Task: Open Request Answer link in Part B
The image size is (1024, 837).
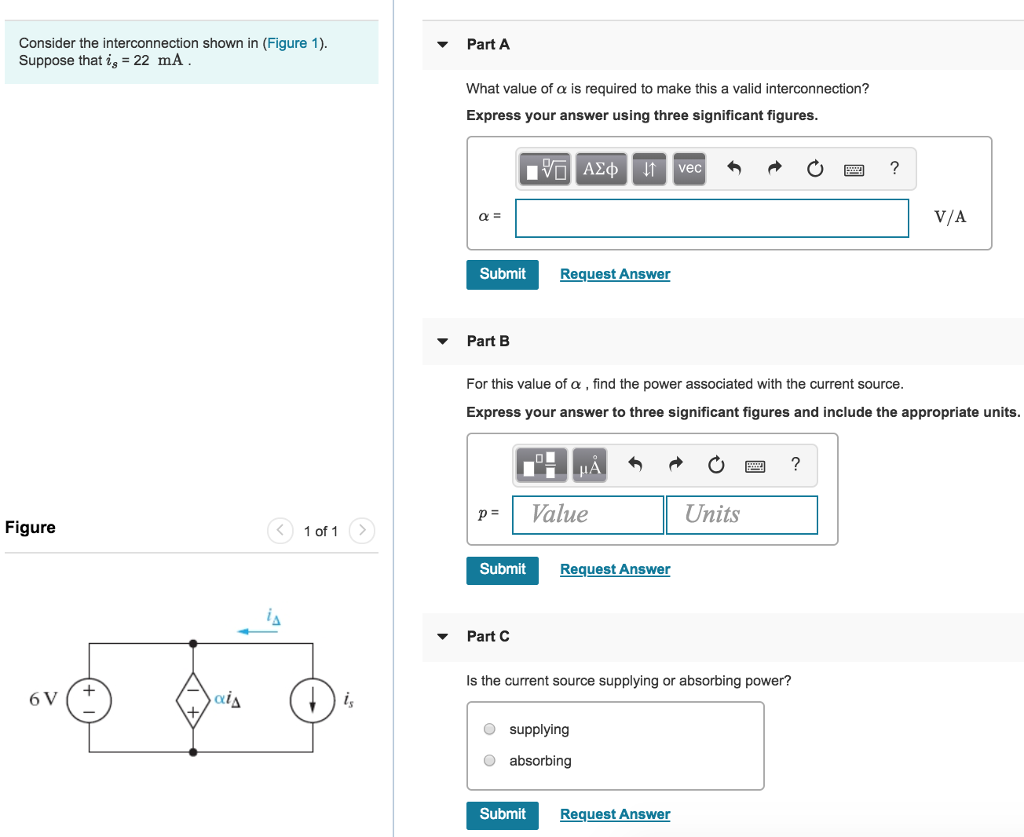Action: coord(614,568)
